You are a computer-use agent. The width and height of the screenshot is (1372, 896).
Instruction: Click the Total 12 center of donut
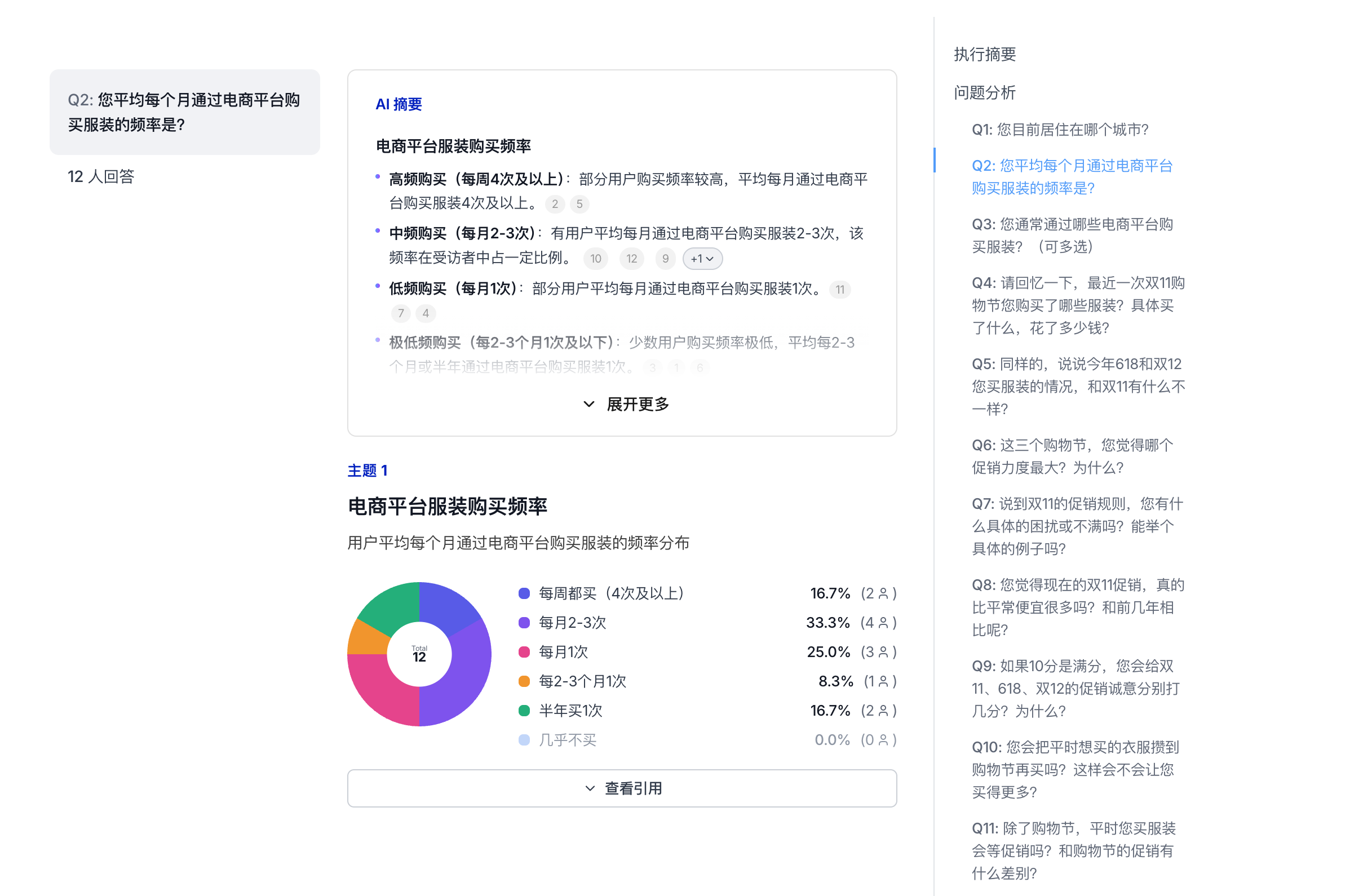click(x=419, y=654)
